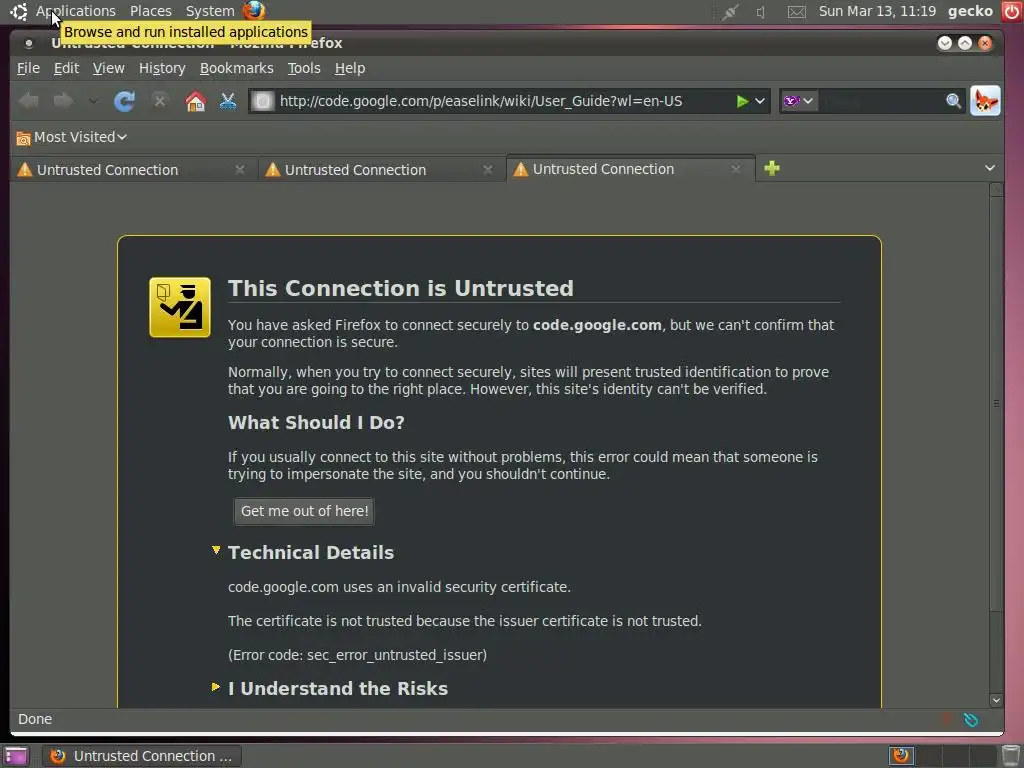The height and width of the screenshot is (768, 1024).
Task: Click the vertical scrollbar thumb
Action: tap(996, 404)
